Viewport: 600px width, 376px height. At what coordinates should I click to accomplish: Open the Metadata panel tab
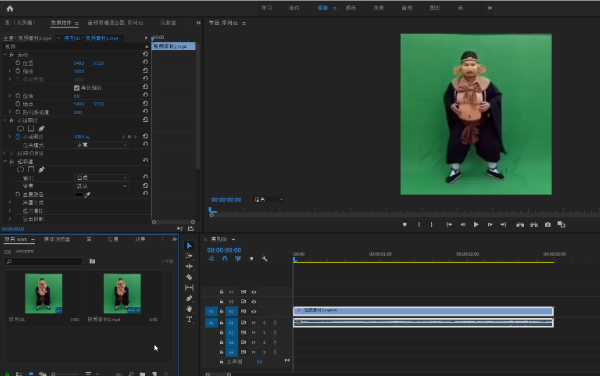click(x=168, y=23)
